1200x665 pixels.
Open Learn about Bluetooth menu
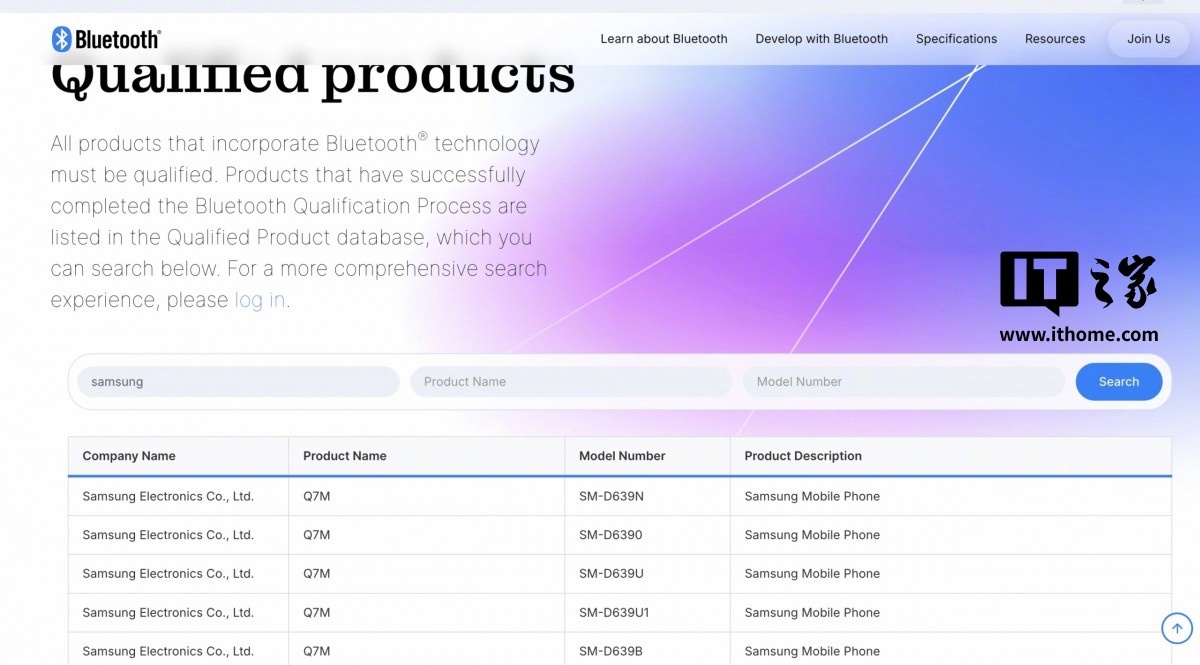[x=664, y=39]
